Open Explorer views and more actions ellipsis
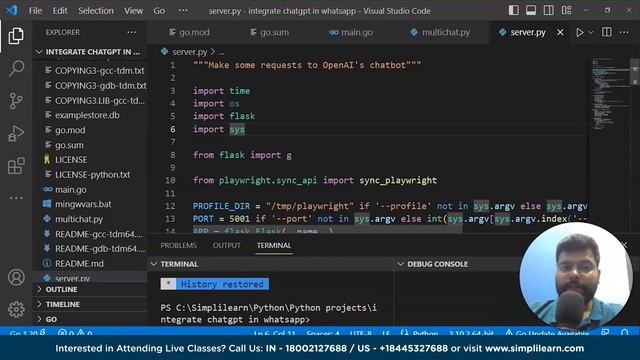This screenshot has width=640, height=360. [131, 32]
